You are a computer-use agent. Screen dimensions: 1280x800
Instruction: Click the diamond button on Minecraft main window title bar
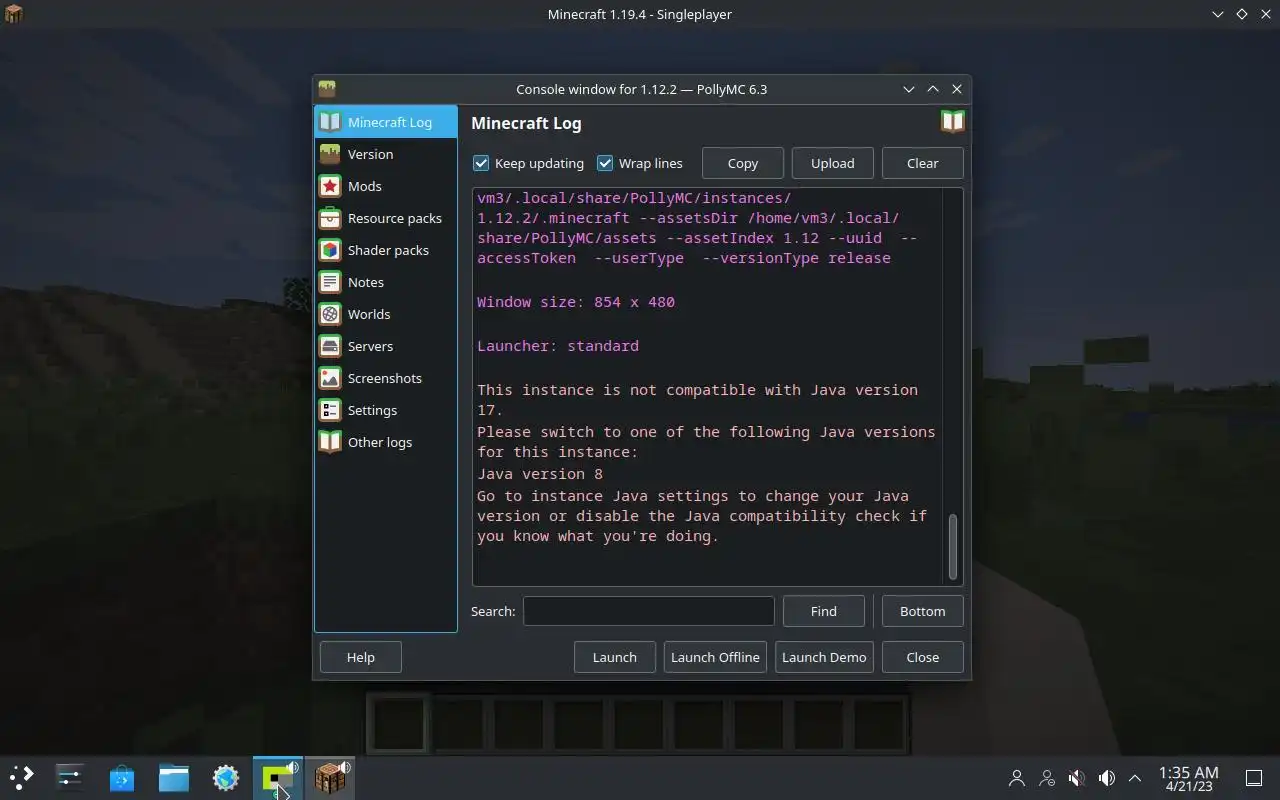1242,14
